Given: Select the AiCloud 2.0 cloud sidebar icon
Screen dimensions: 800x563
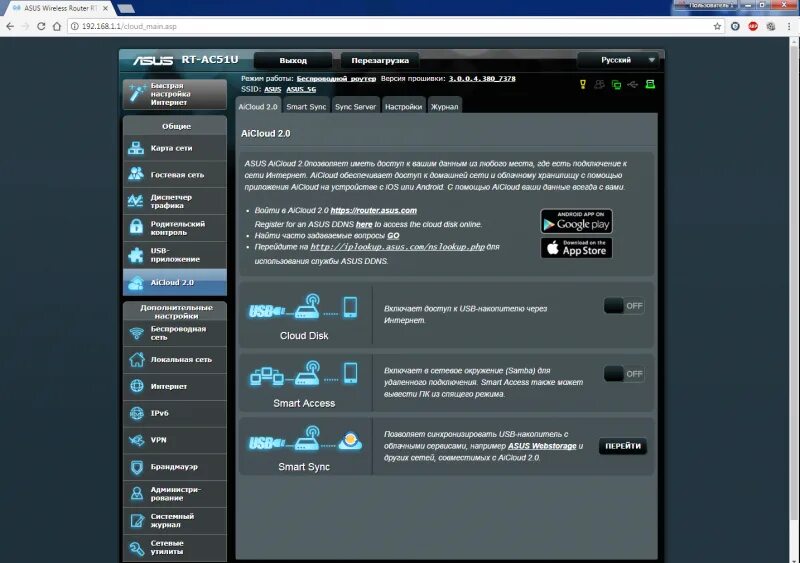Looking at the screenshot, I should pyautogui.click(x=136, y=282).
